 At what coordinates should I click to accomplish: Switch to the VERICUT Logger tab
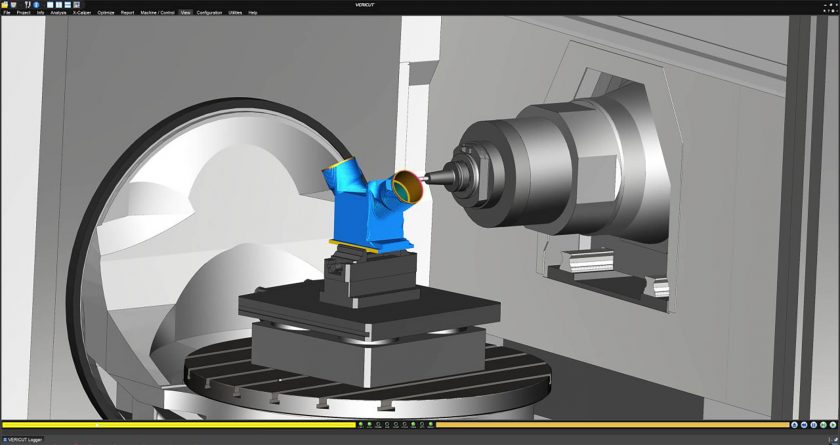pos(22,439)
